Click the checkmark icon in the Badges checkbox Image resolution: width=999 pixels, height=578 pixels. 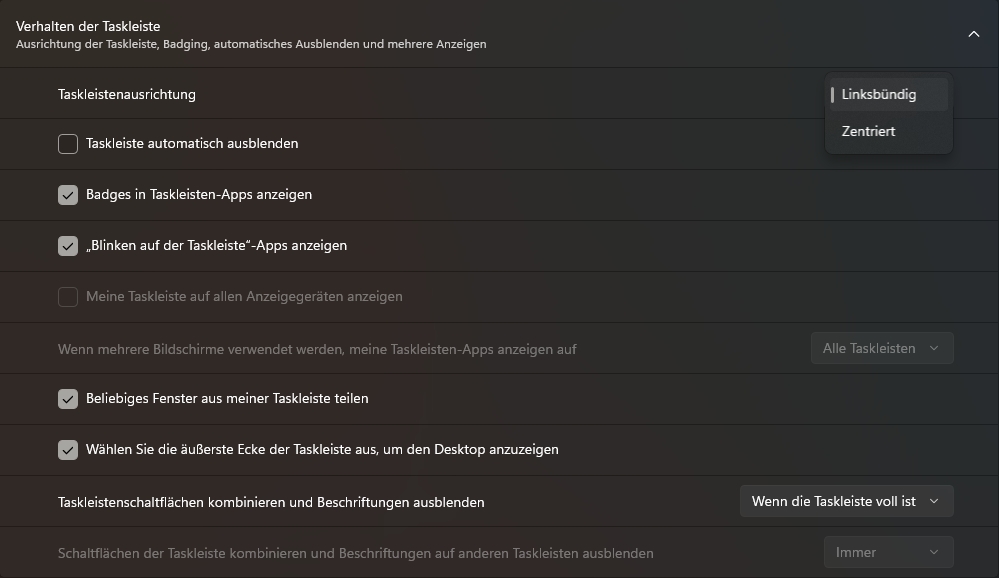point(67,195)
